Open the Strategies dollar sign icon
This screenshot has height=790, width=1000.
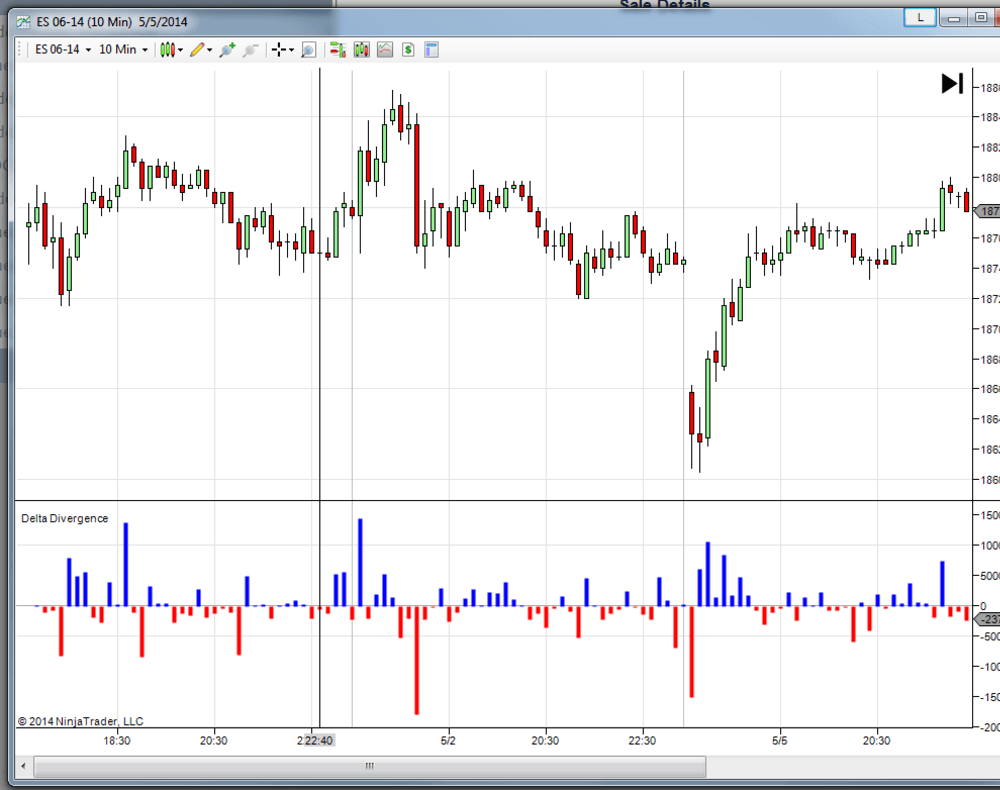pyautogui.click(x=409, y=49)
